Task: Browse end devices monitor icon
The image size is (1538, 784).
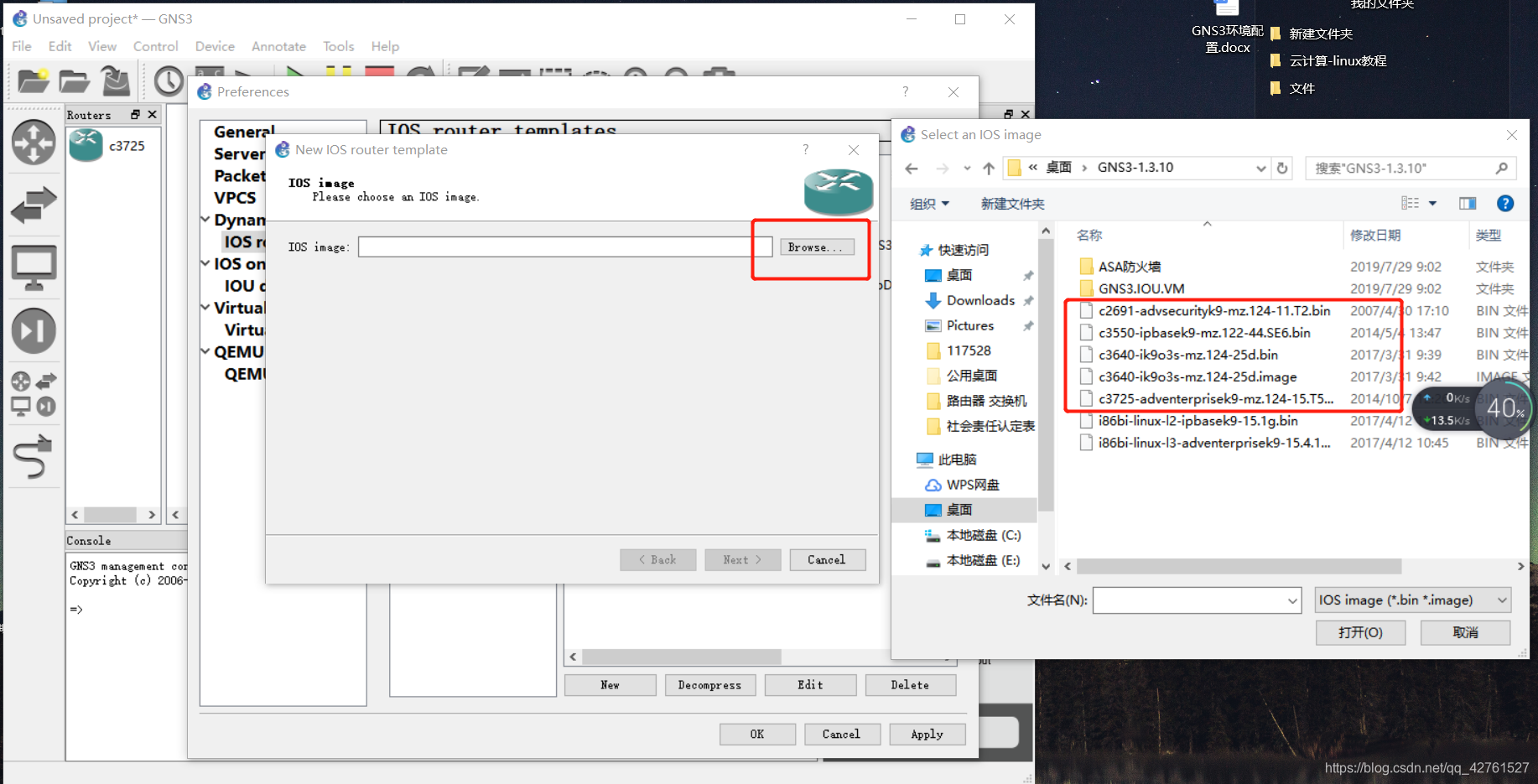Action: tap(34, 267)
